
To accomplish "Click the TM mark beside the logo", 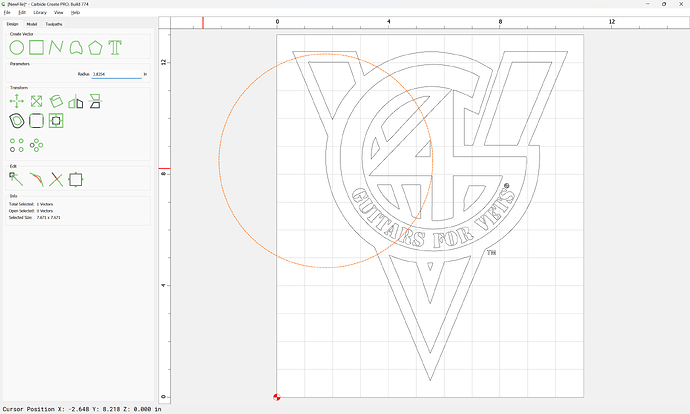I will point(492,253).
